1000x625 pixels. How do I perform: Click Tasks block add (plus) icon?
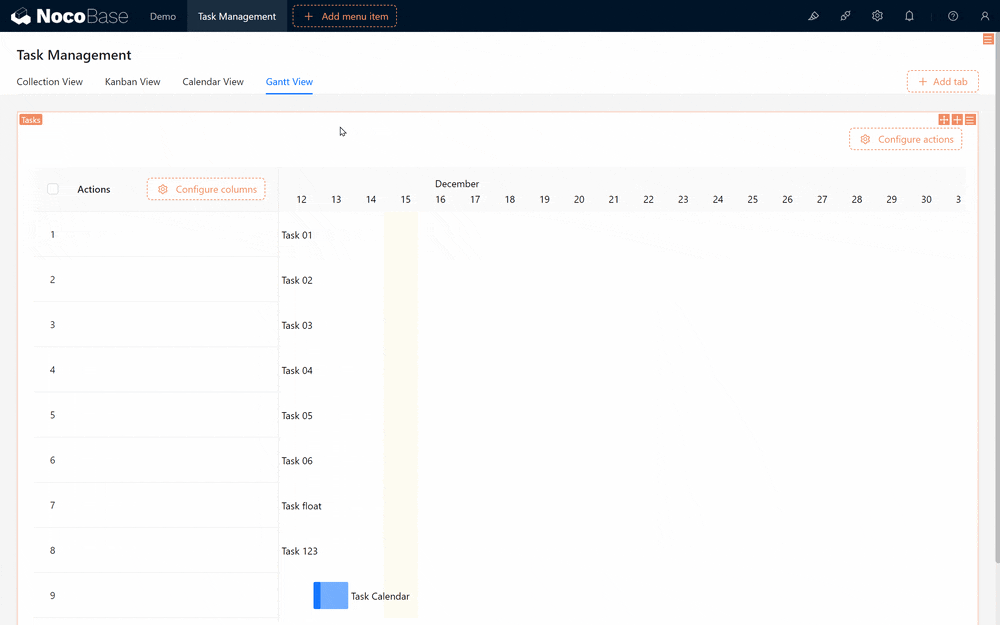click(x=957, y=120)
